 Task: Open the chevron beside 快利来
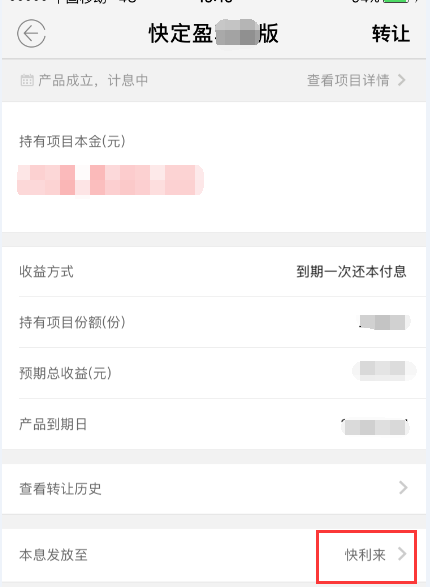402,554
